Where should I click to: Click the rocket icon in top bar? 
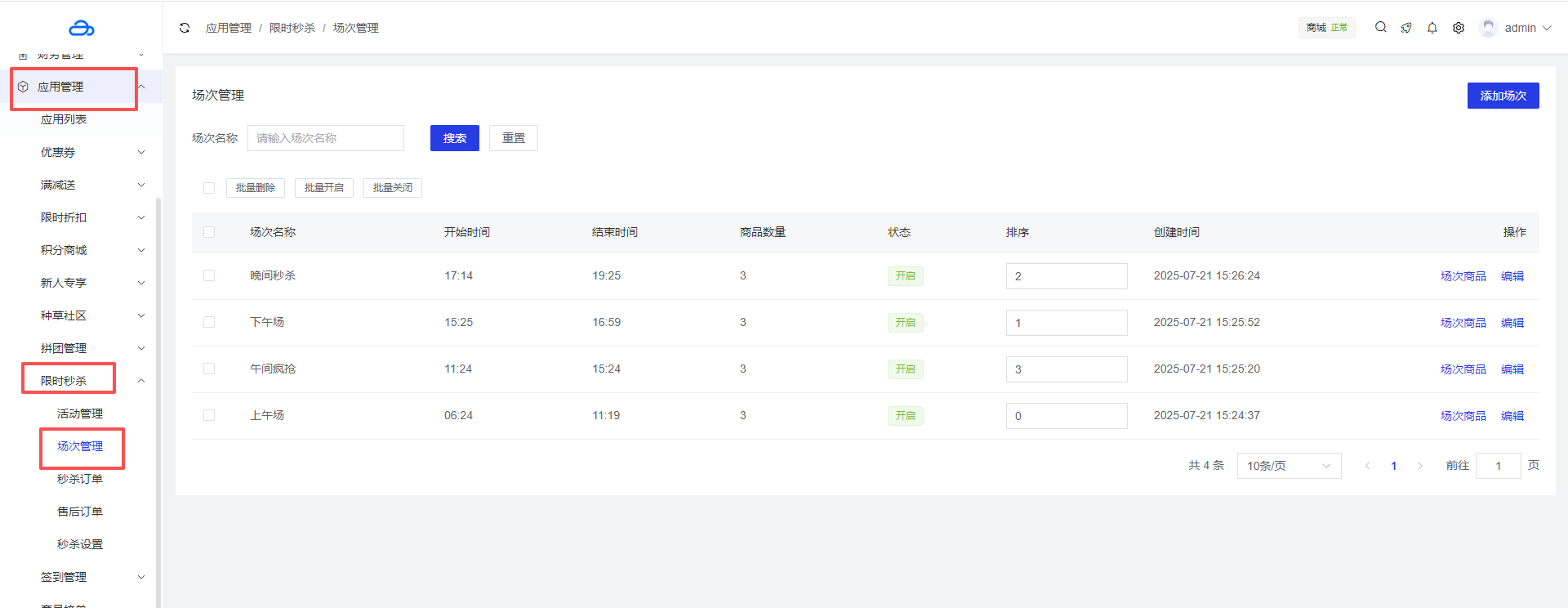[1406, 28]
